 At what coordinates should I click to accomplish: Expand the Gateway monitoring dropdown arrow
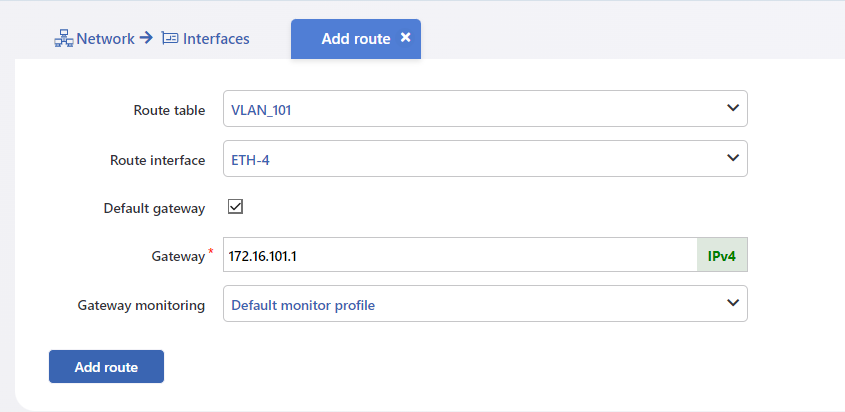[x=732, y=303]
